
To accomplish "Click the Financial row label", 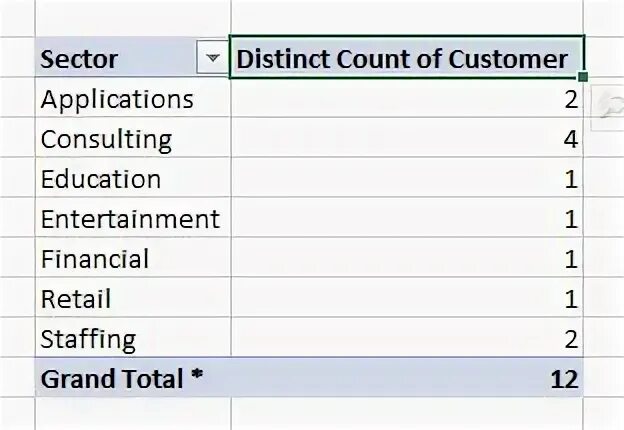I will 95,259.
